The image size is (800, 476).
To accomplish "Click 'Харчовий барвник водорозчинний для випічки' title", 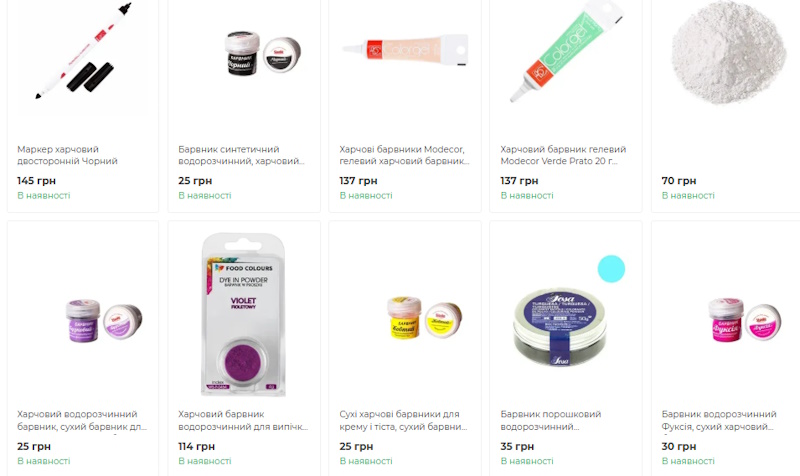I will 243,420.
